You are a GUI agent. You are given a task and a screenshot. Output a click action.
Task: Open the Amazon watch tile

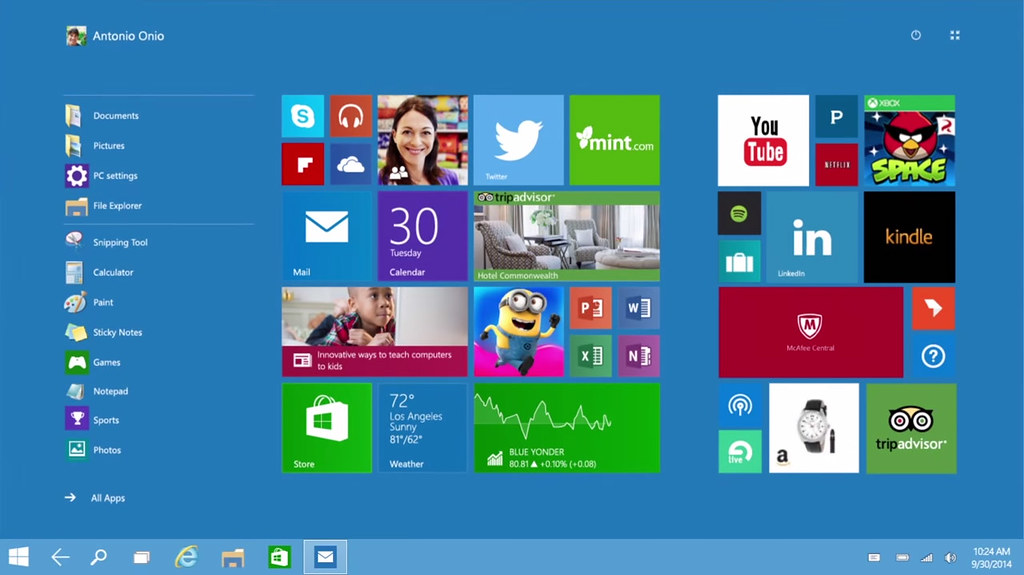point(814,429)
